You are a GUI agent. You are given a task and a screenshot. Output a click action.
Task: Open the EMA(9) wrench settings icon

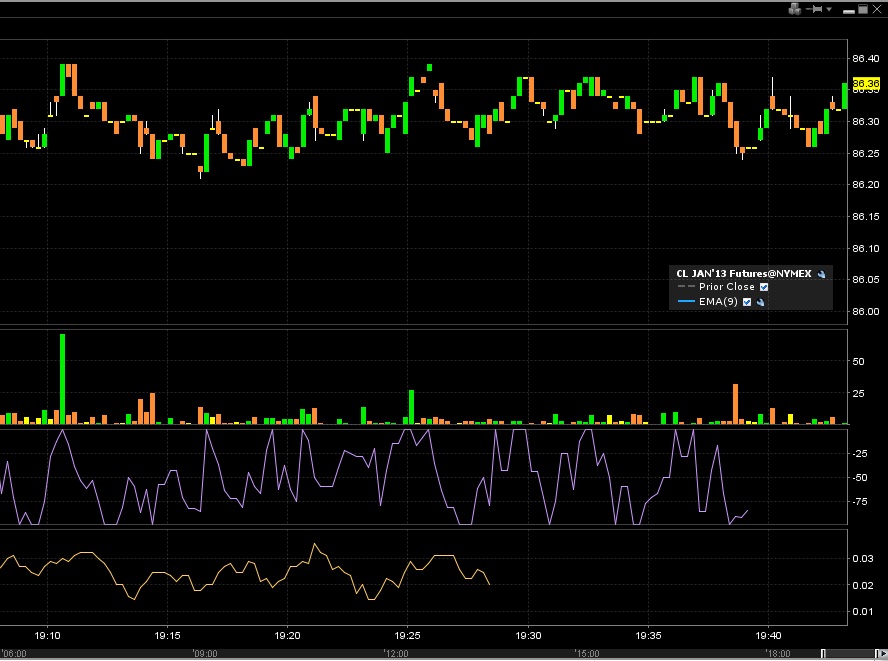pyautogui.click(x=761, y=302)
